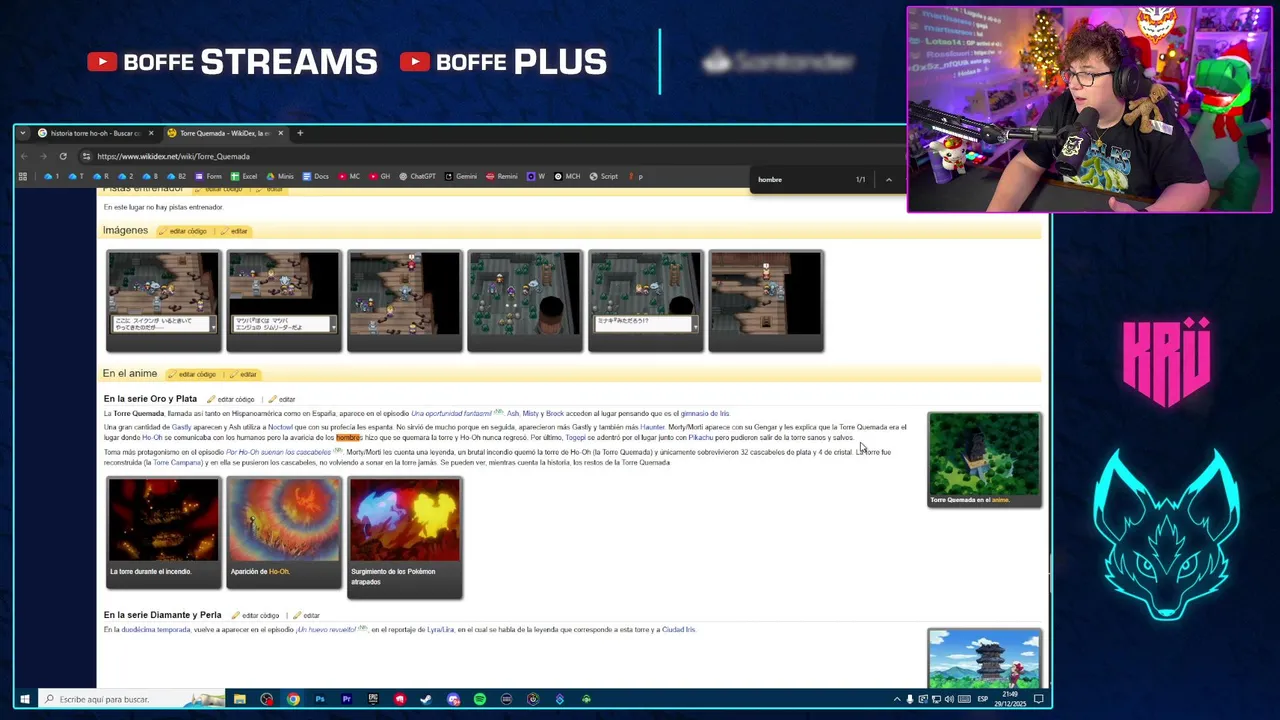Open Windows Start menu
The height and width of the screenshot is (720, 1280).
point(25,699)
